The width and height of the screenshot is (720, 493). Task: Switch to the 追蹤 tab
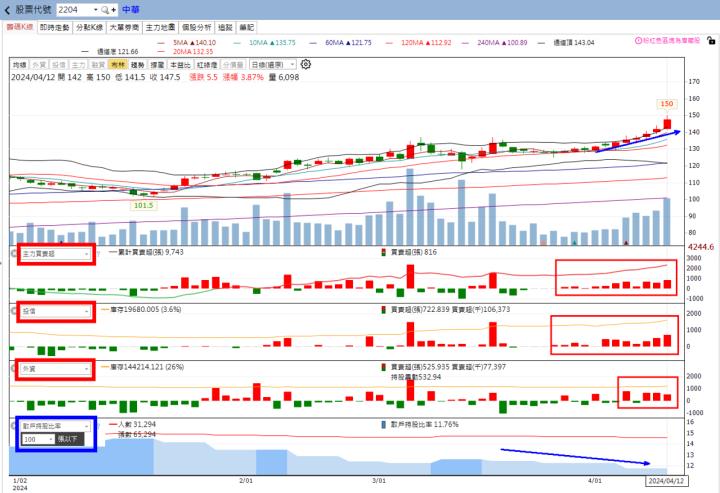click(x=225, y=28)
